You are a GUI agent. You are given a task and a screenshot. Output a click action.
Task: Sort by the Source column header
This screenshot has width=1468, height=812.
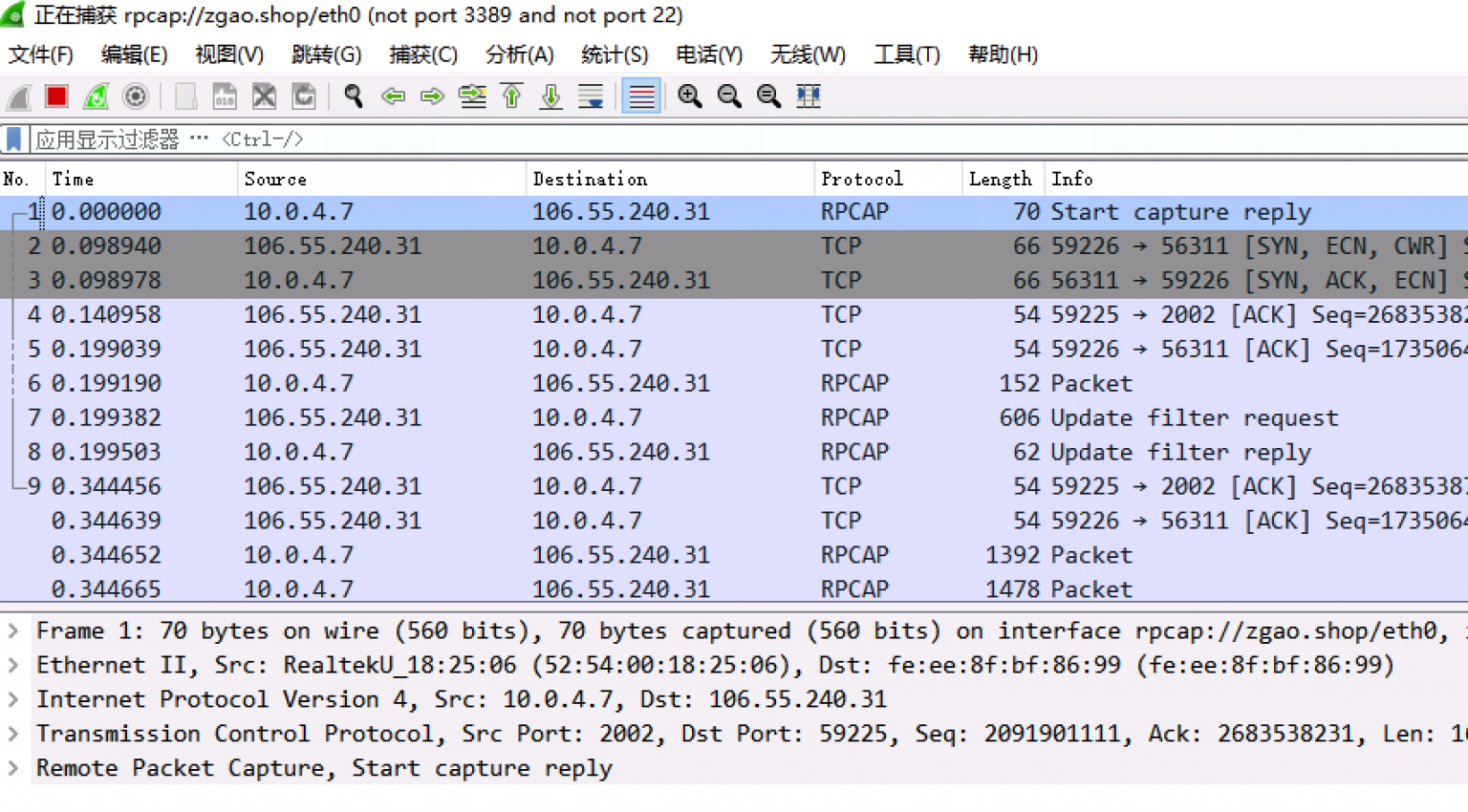[x=275, y=179]
